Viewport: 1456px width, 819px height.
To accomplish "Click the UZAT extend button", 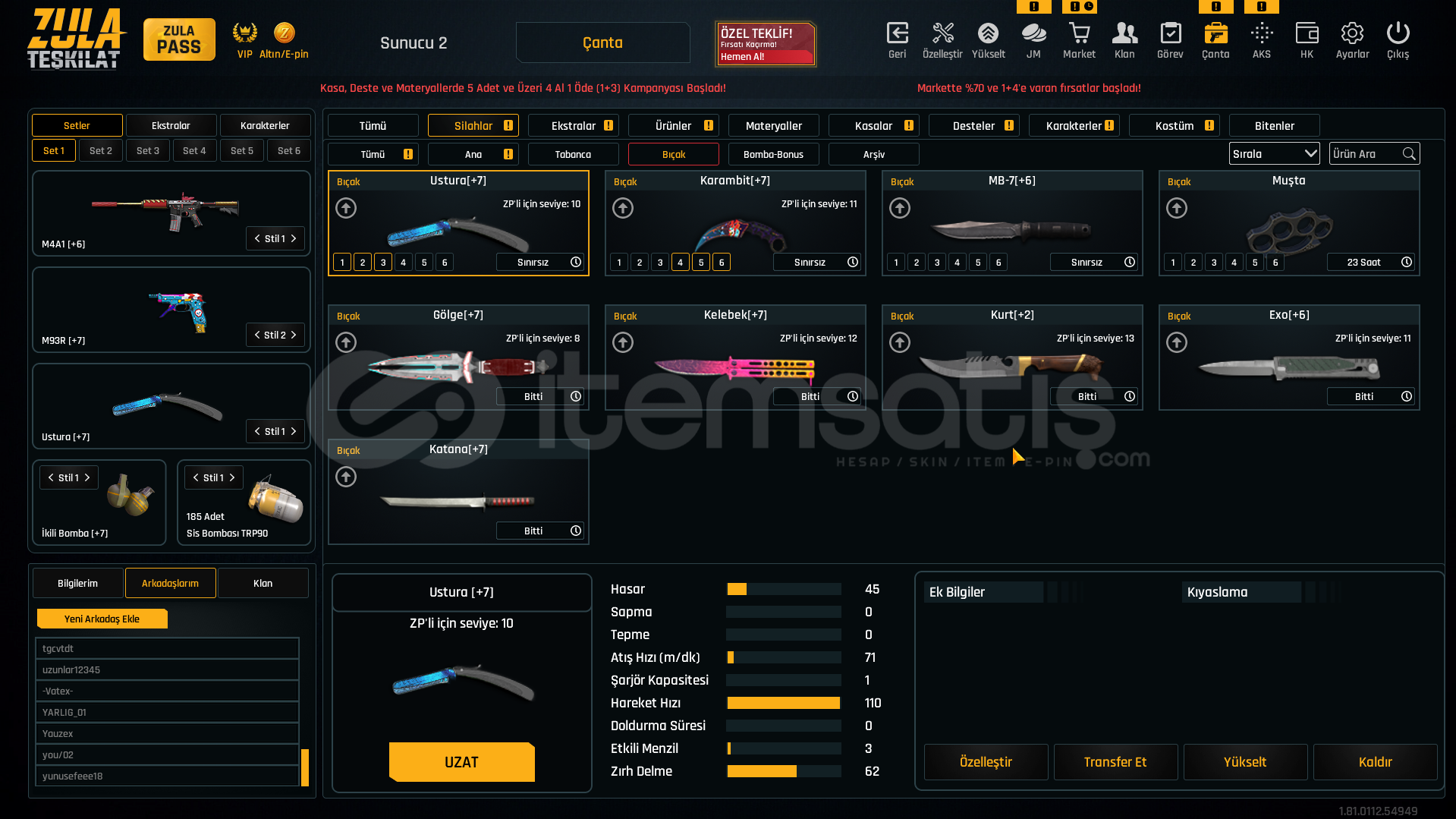I will pos(461,762).
